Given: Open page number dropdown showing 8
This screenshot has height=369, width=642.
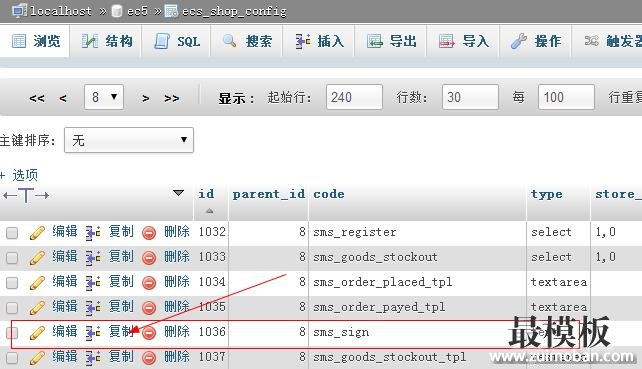Looking at the screenshot, I should 104,97.
